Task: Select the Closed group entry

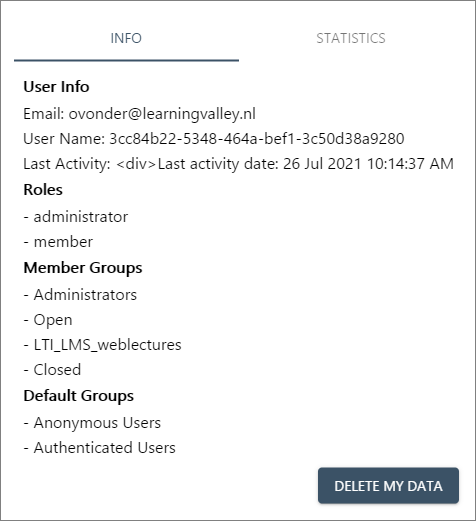Action: [x=57, y=370]
